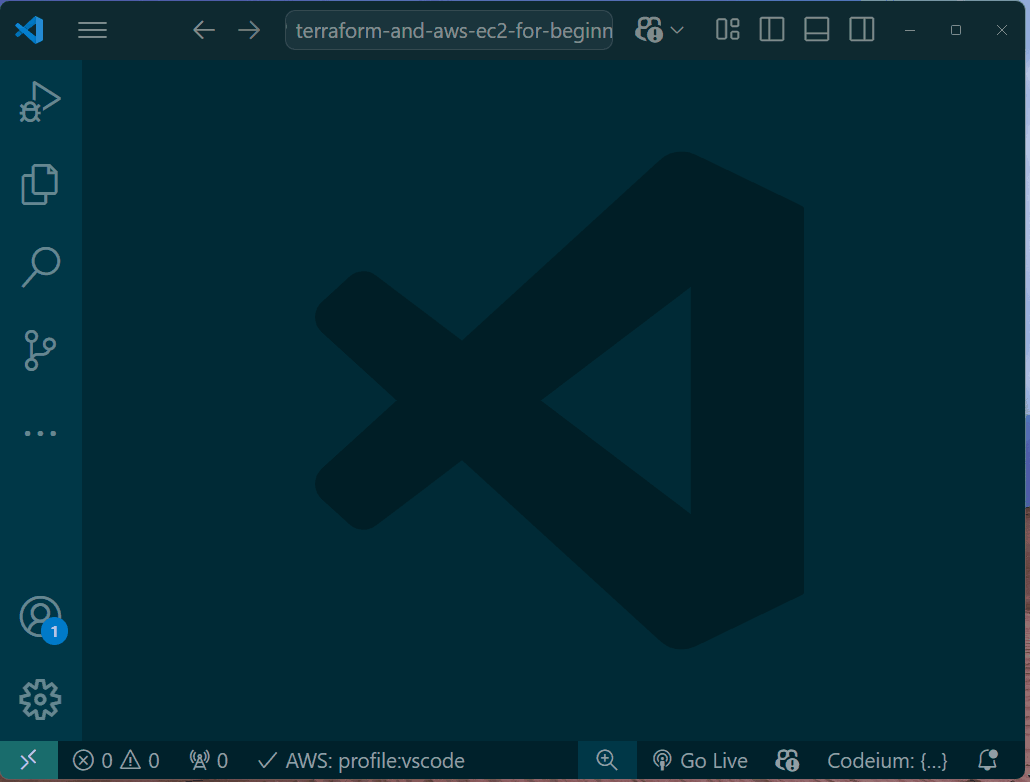Viewport: 1030px width, 782px height.
Task: Click the terraform-and-aws-ec2 command center search box
Action: (x=449, y=30)
